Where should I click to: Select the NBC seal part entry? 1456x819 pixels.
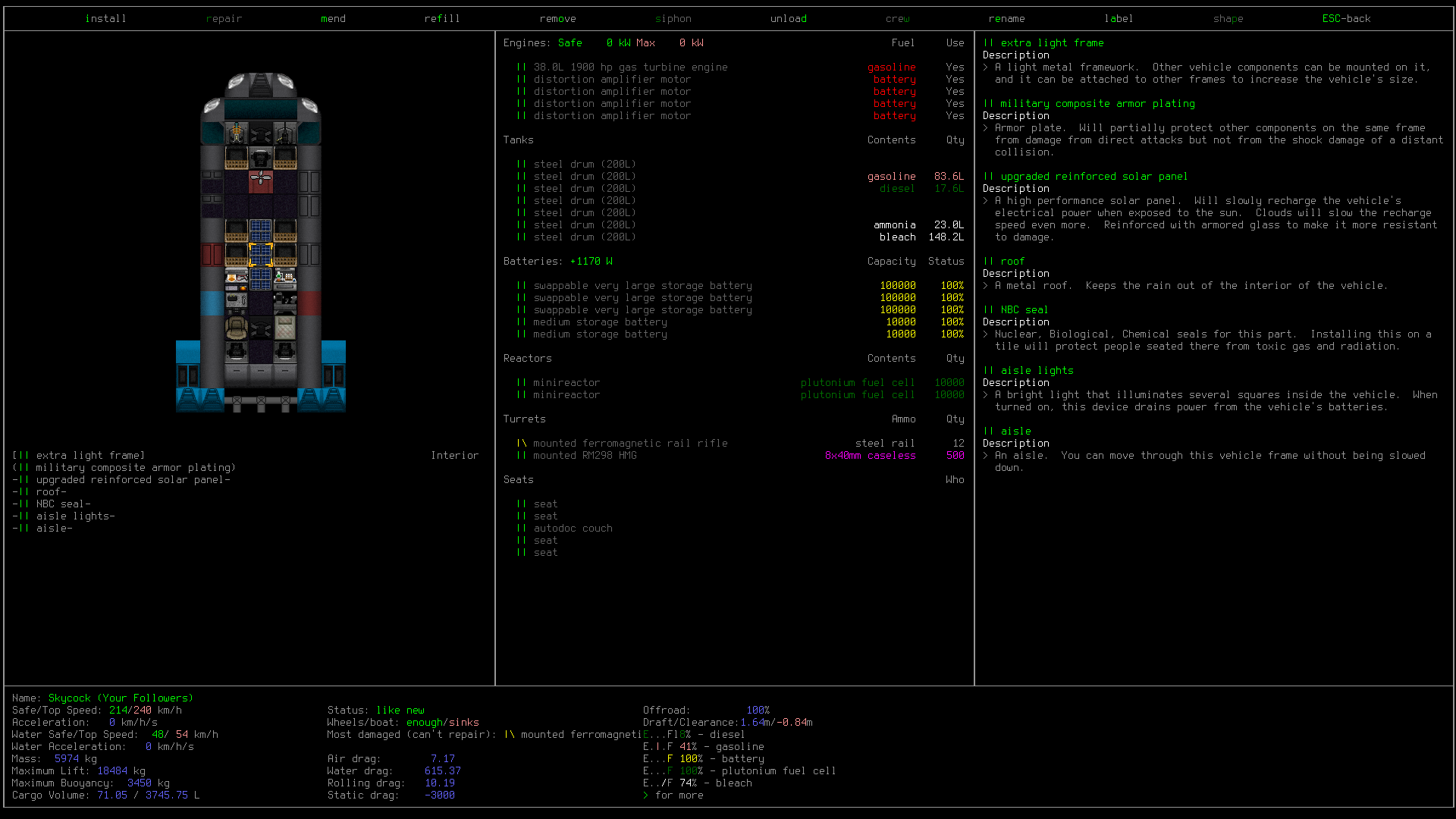(52, 504)
